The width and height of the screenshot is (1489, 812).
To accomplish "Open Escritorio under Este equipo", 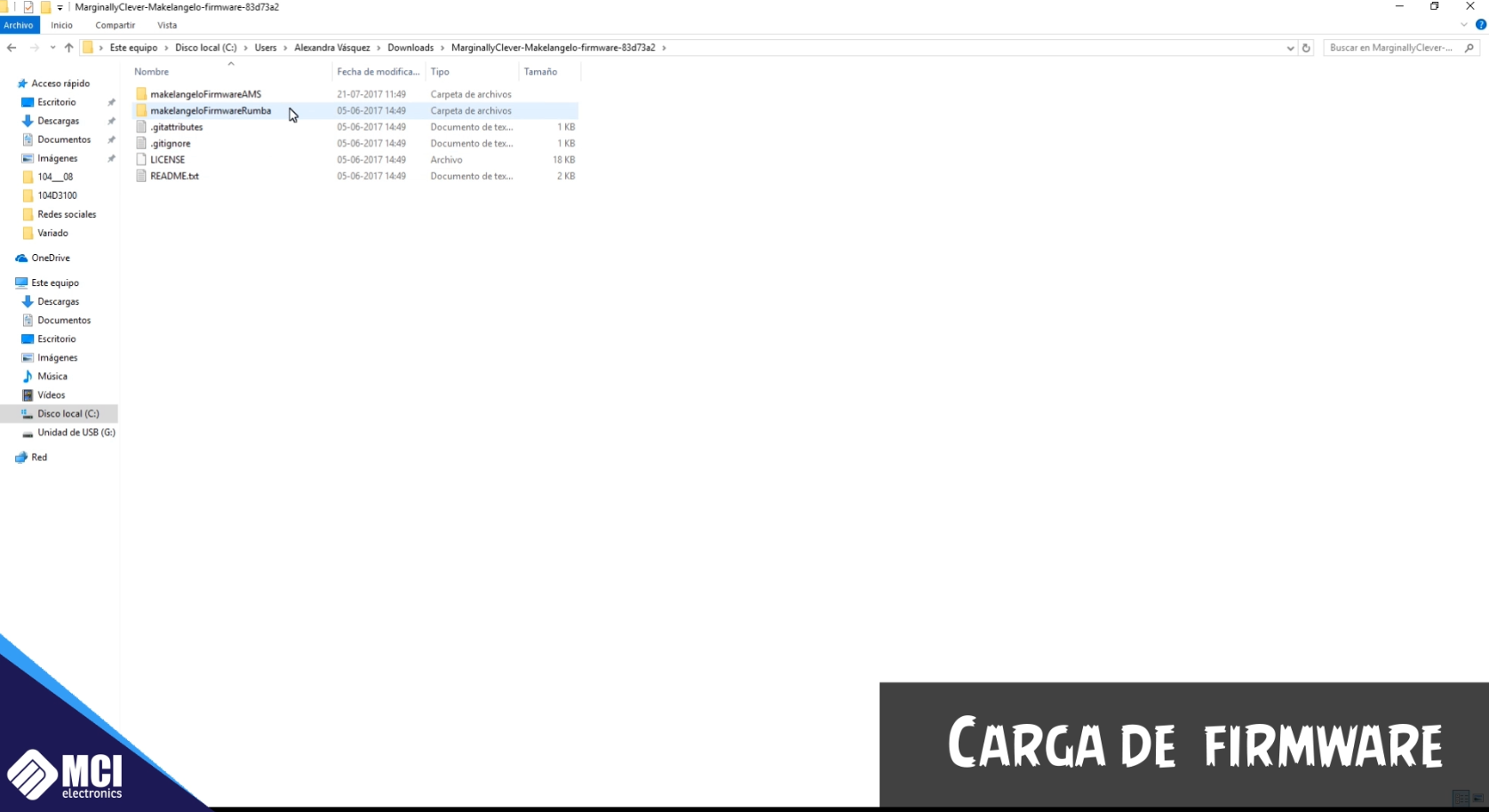I will (x=57, y=338).
